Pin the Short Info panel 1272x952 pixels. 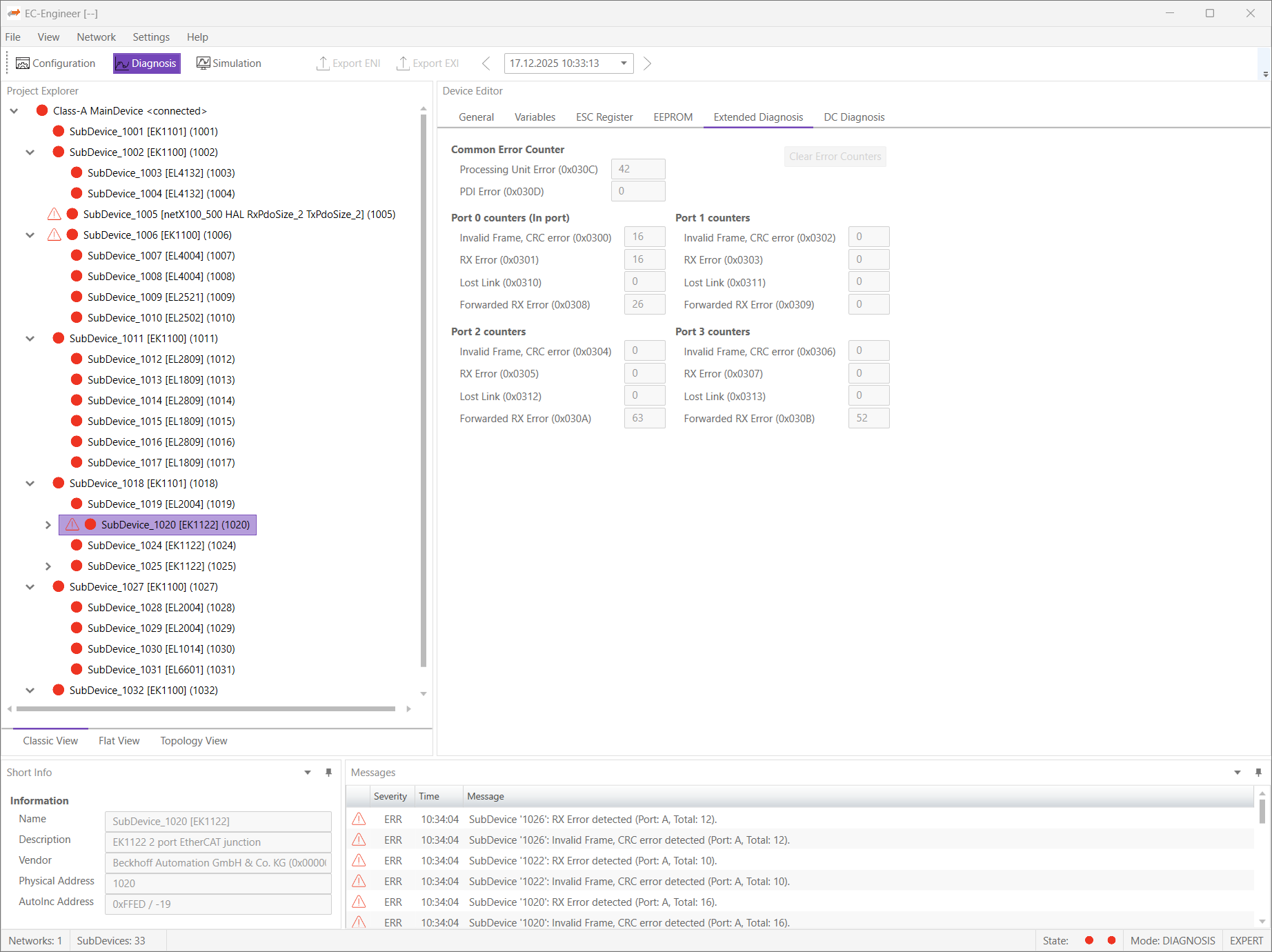tap(328, 772)
